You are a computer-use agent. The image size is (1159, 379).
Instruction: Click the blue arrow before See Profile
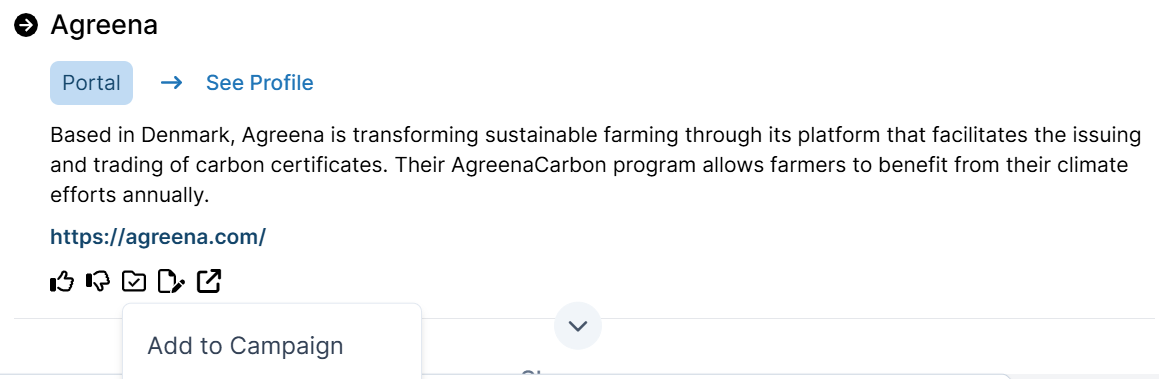(x=171, y=83)
